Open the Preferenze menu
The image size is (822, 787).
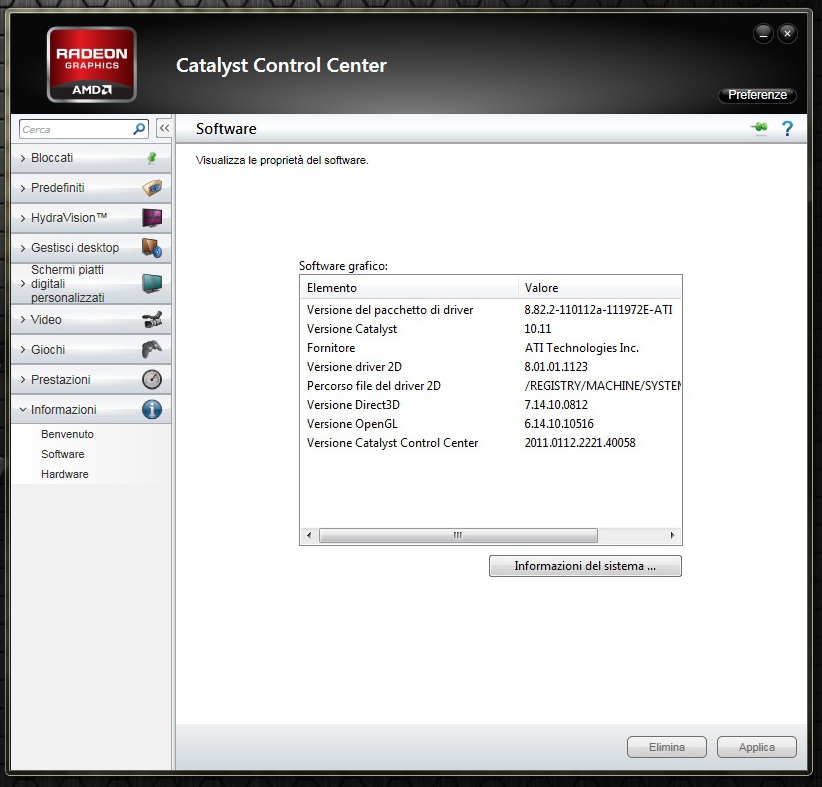pos(757,95)
